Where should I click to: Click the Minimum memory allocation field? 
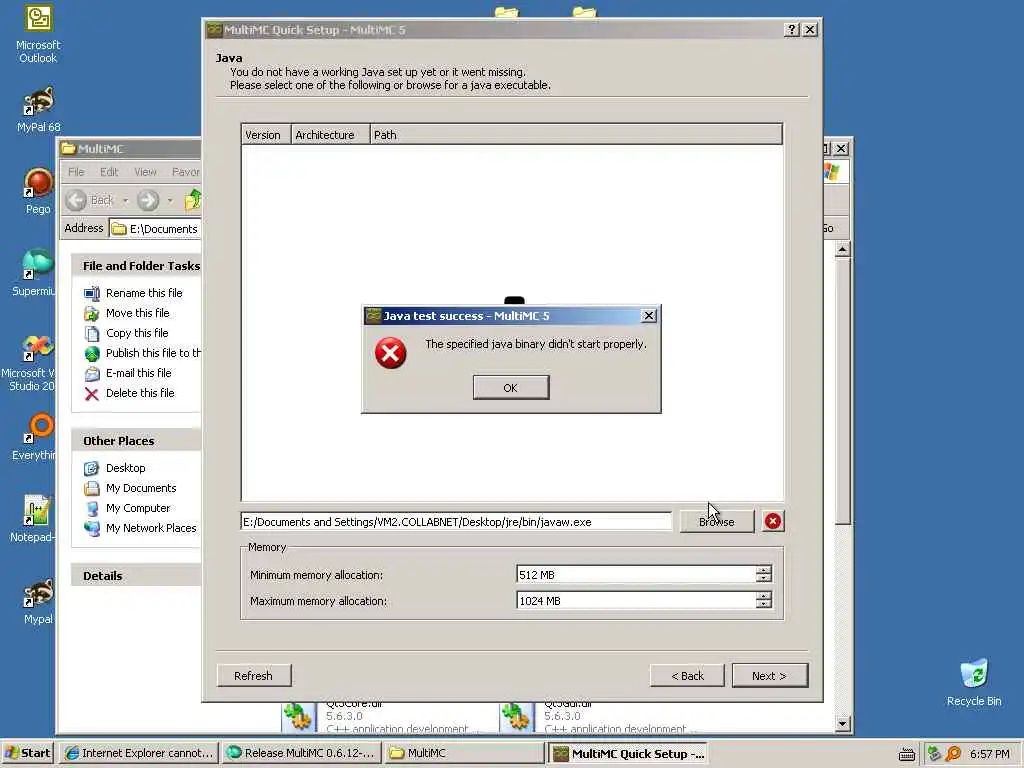(x=636, y=575)
